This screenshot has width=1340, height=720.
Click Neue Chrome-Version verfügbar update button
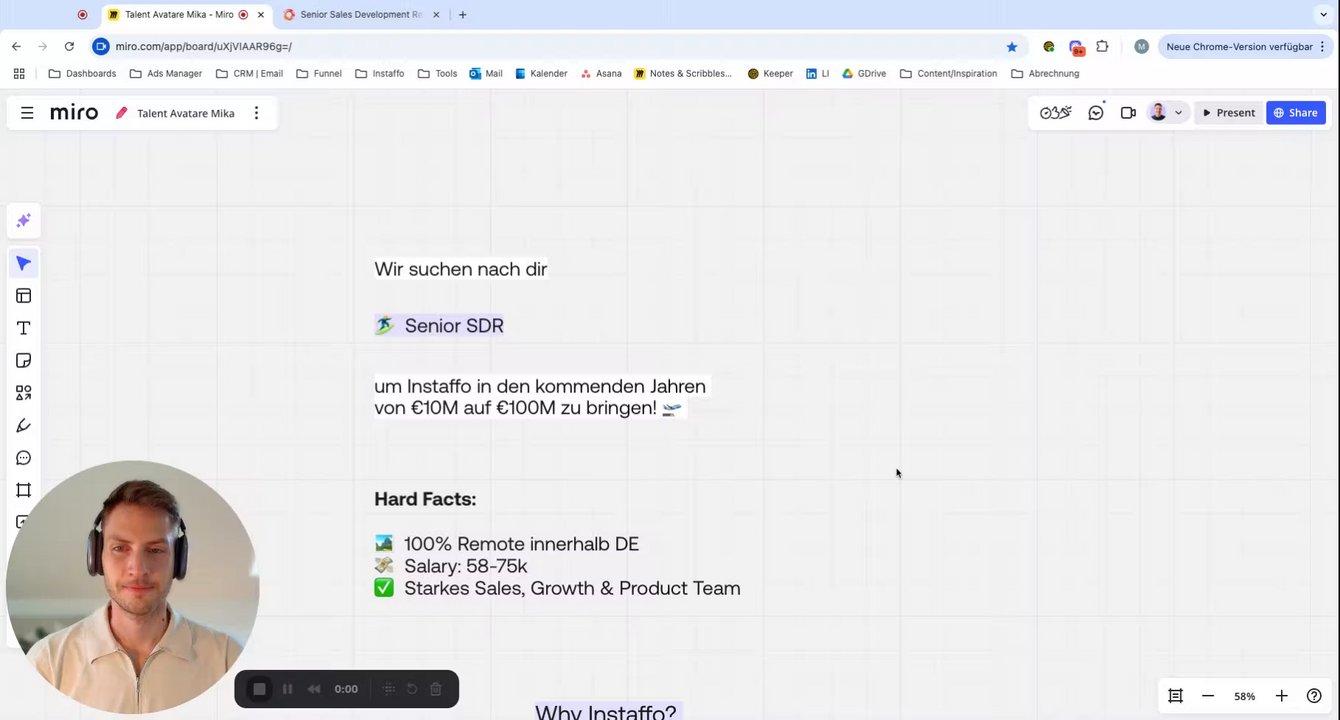(x=1247, y=46)
